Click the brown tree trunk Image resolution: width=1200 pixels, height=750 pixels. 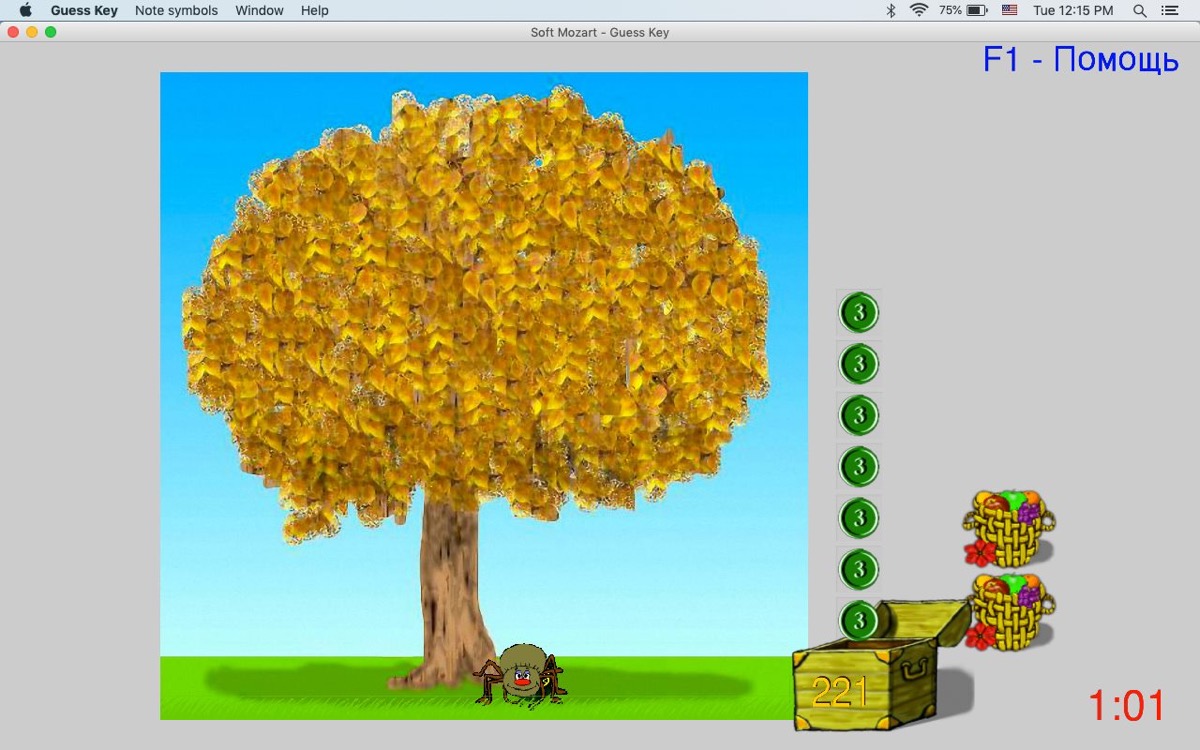point(450,590)
